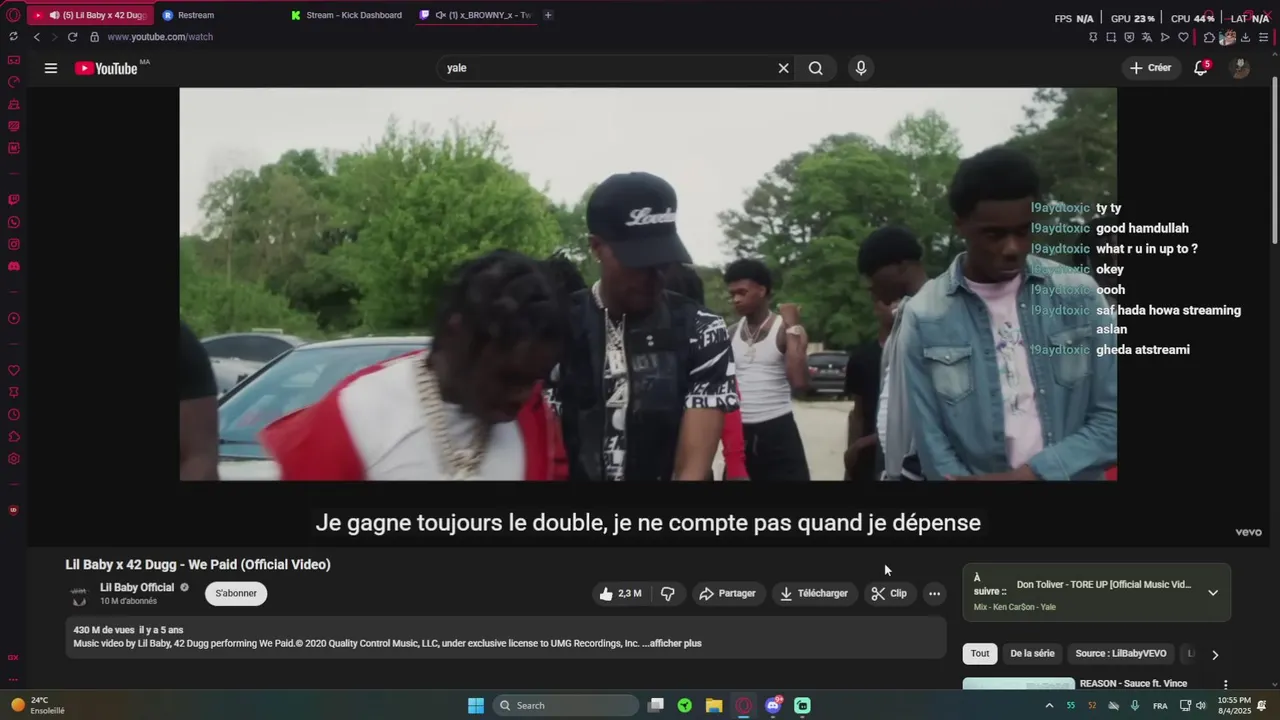Viewport: 1280px width, 720px height.
Task: Select the Tout filter chip
Action: tap(980, 654)
